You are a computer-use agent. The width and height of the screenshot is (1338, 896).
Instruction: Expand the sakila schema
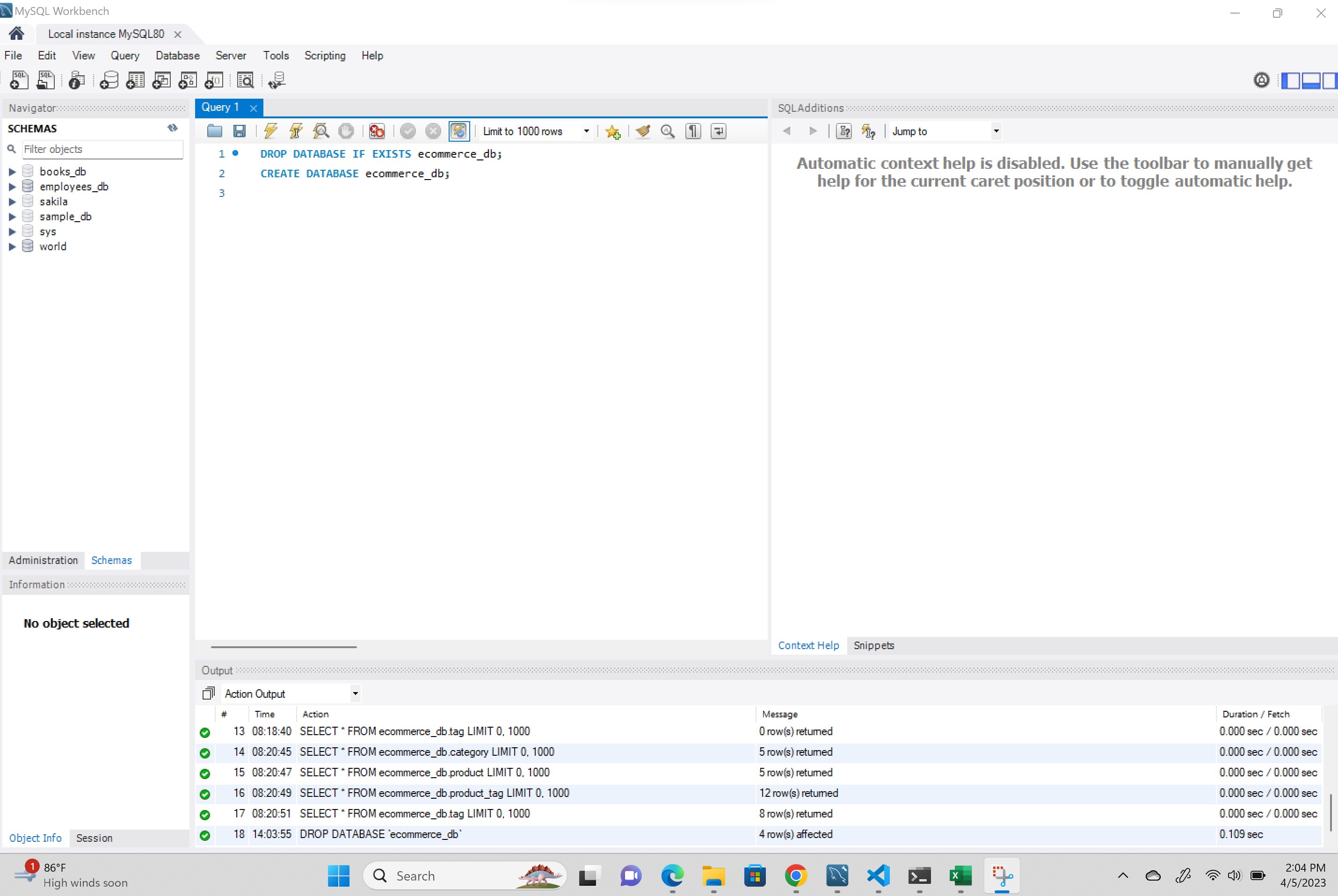click(13, 201)
